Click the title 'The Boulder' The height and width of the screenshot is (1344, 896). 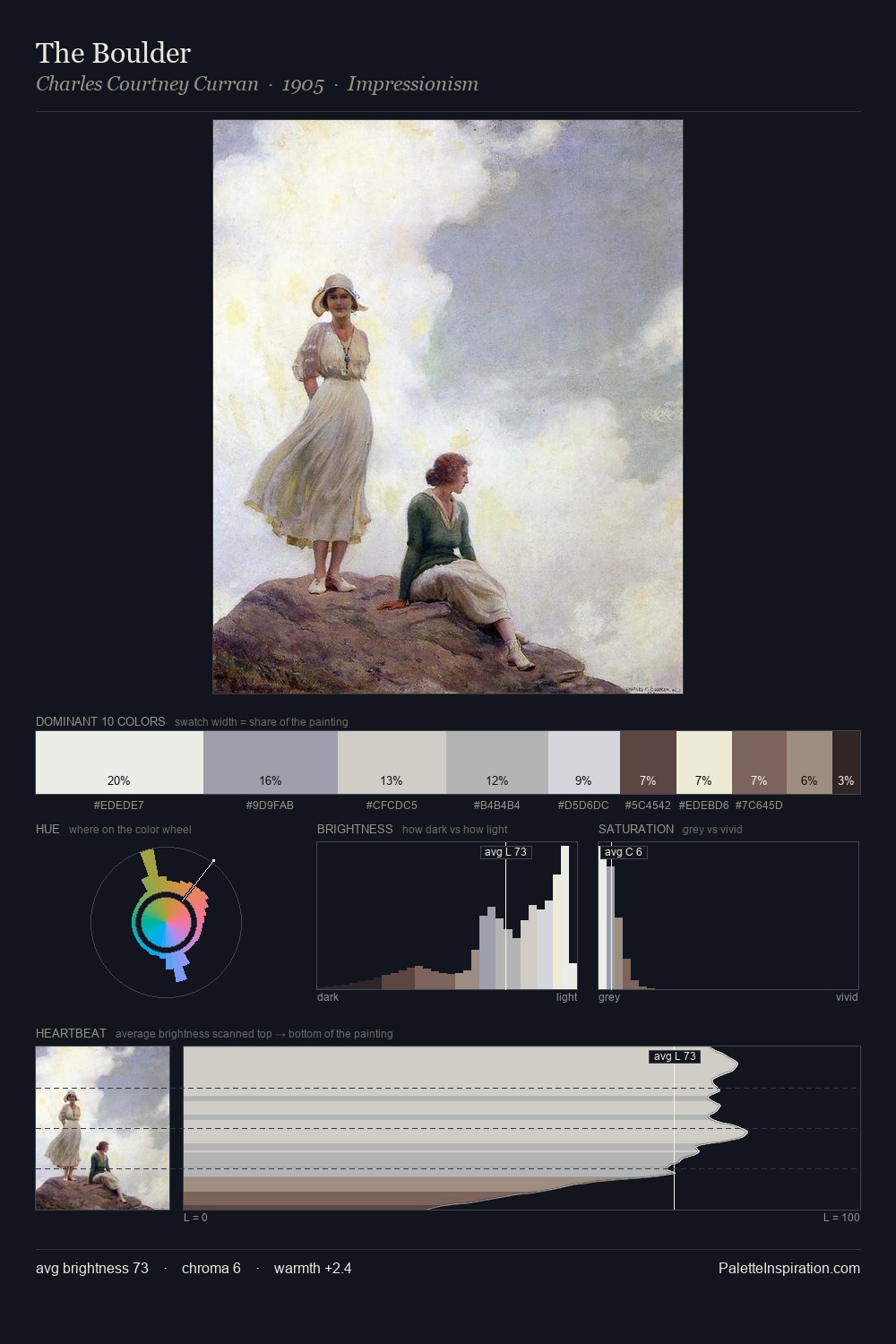pyautogui.click(x=113, y=53)
